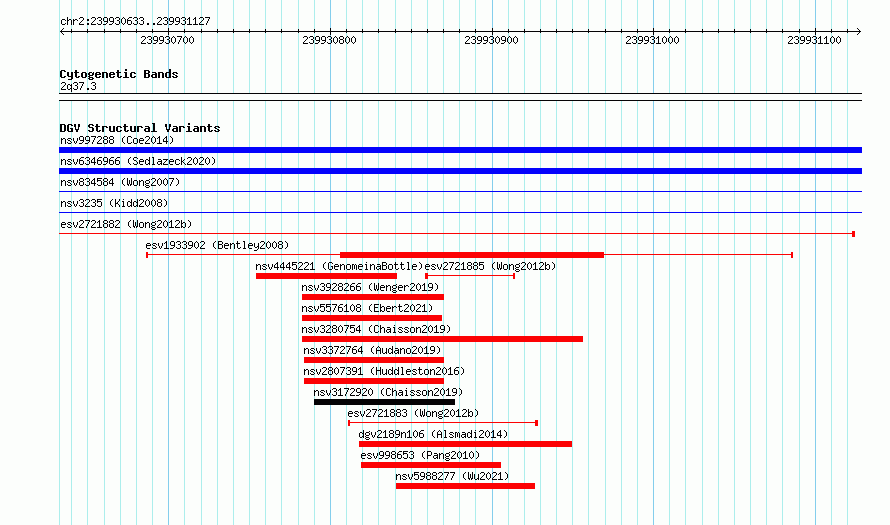Screen dimensions: 890x525
Task: Select the thick red bar of esv1933902
Action: [472, 255]
